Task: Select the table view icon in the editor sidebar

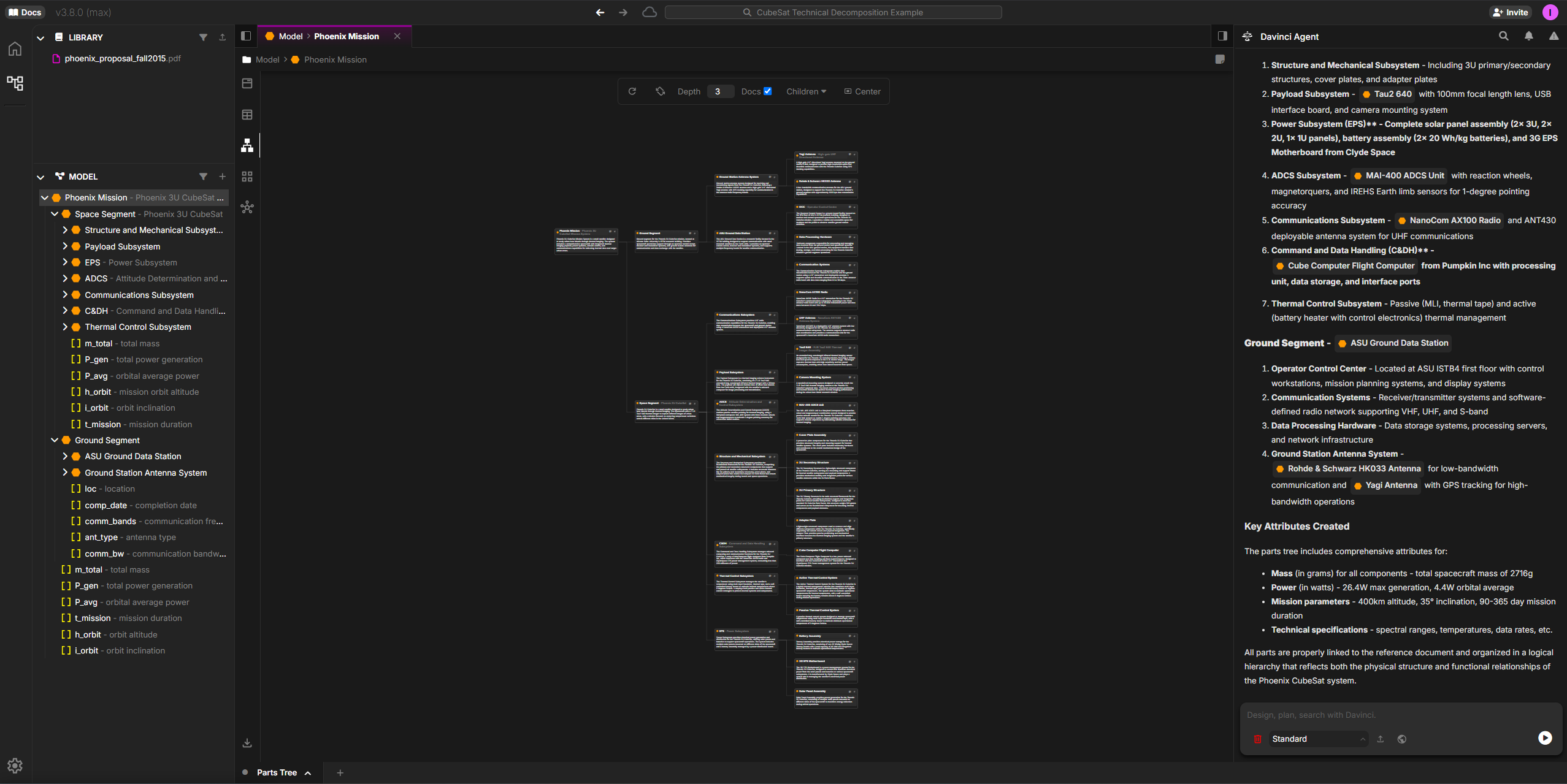Action: [247, 114]
